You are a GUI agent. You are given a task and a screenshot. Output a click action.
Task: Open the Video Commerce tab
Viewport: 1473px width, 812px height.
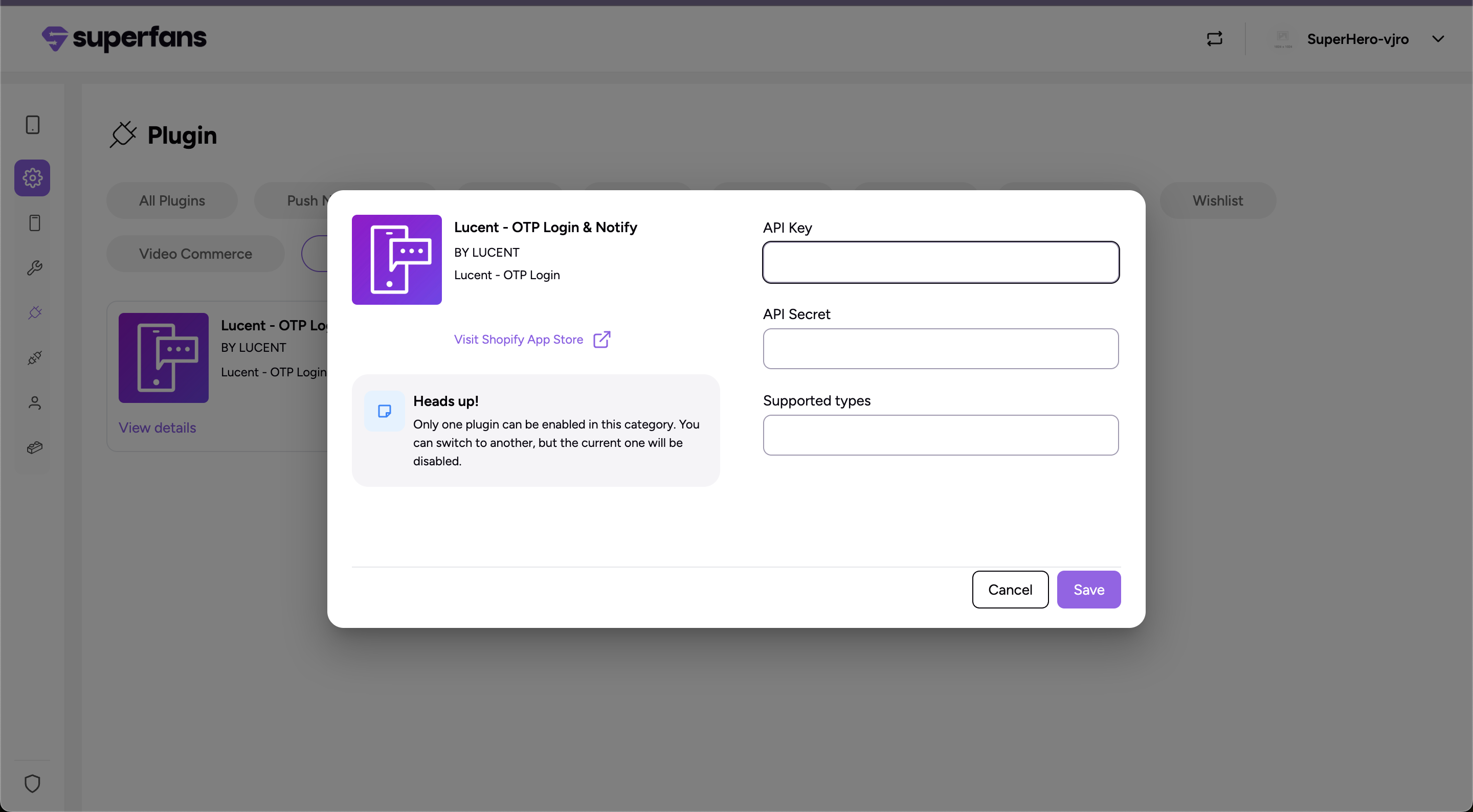[195, 254]
